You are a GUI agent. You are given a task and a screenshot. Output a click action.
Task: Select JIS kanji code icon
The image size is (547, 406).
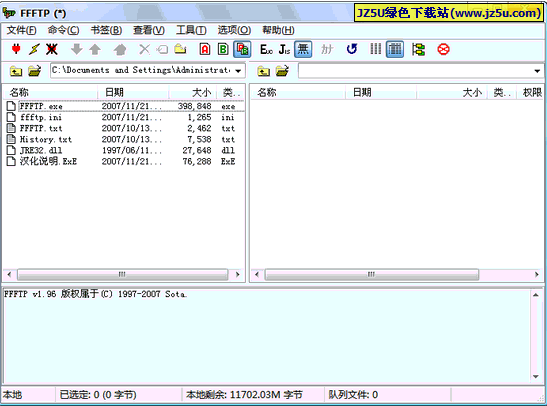pyautogui.click(x=284, y=49)
